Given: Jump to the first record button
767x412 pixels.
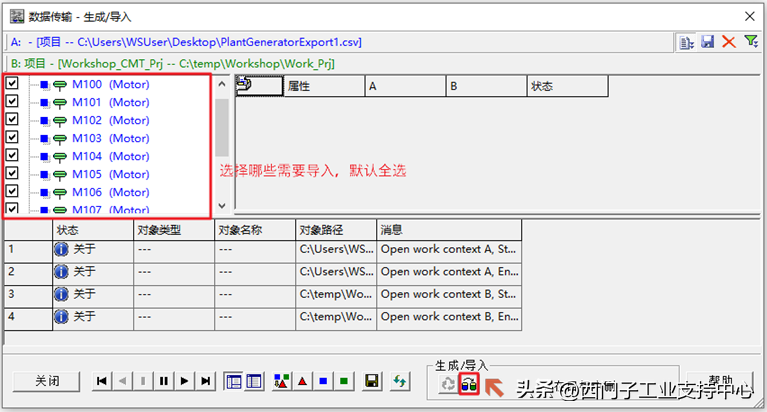Looking at the screenshot, I should 101,381.
